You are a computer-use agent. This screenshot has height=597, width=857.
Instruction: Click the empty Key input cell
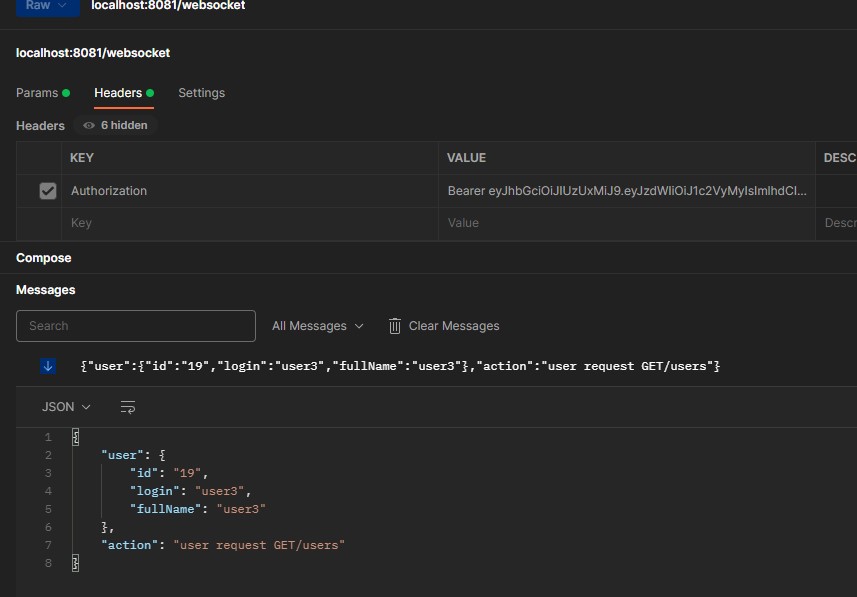[x=250, y=223]
